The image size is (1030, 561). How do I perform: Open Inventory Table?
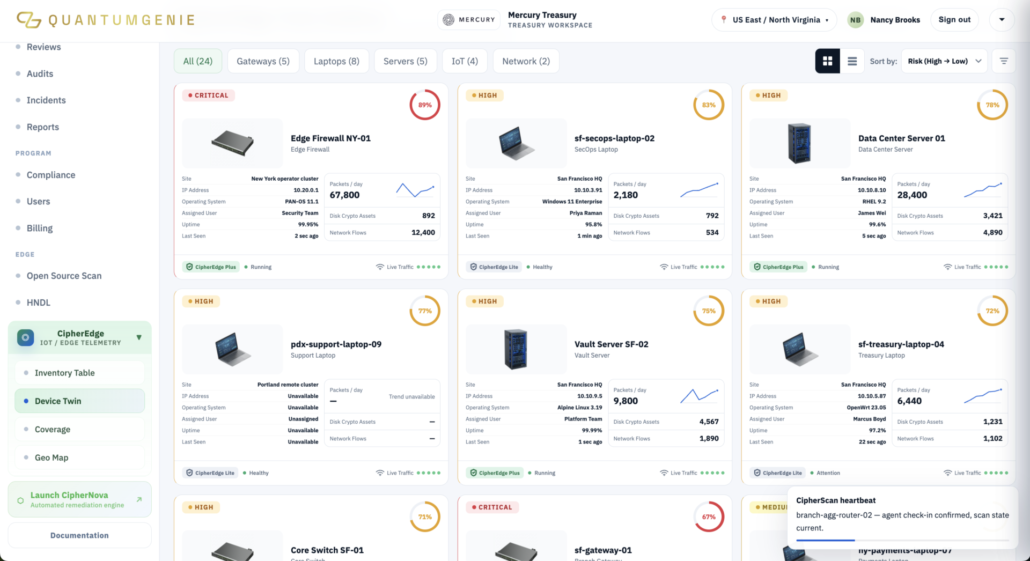tap(79, 372)
